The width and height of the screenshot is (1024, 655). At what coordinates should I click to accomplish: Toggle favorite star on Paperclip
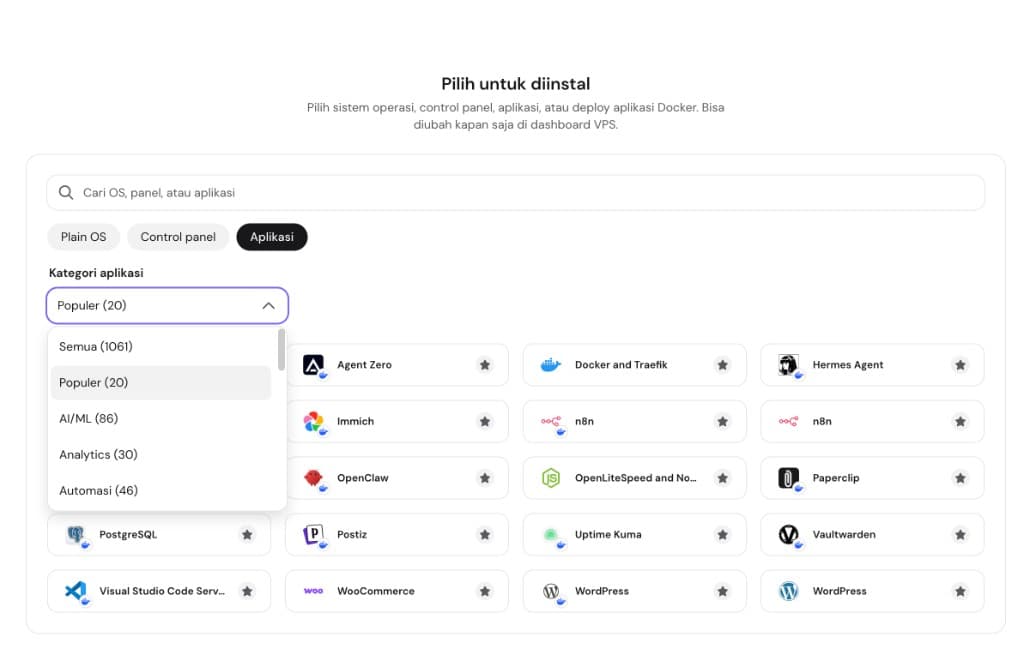click(960, 478)
